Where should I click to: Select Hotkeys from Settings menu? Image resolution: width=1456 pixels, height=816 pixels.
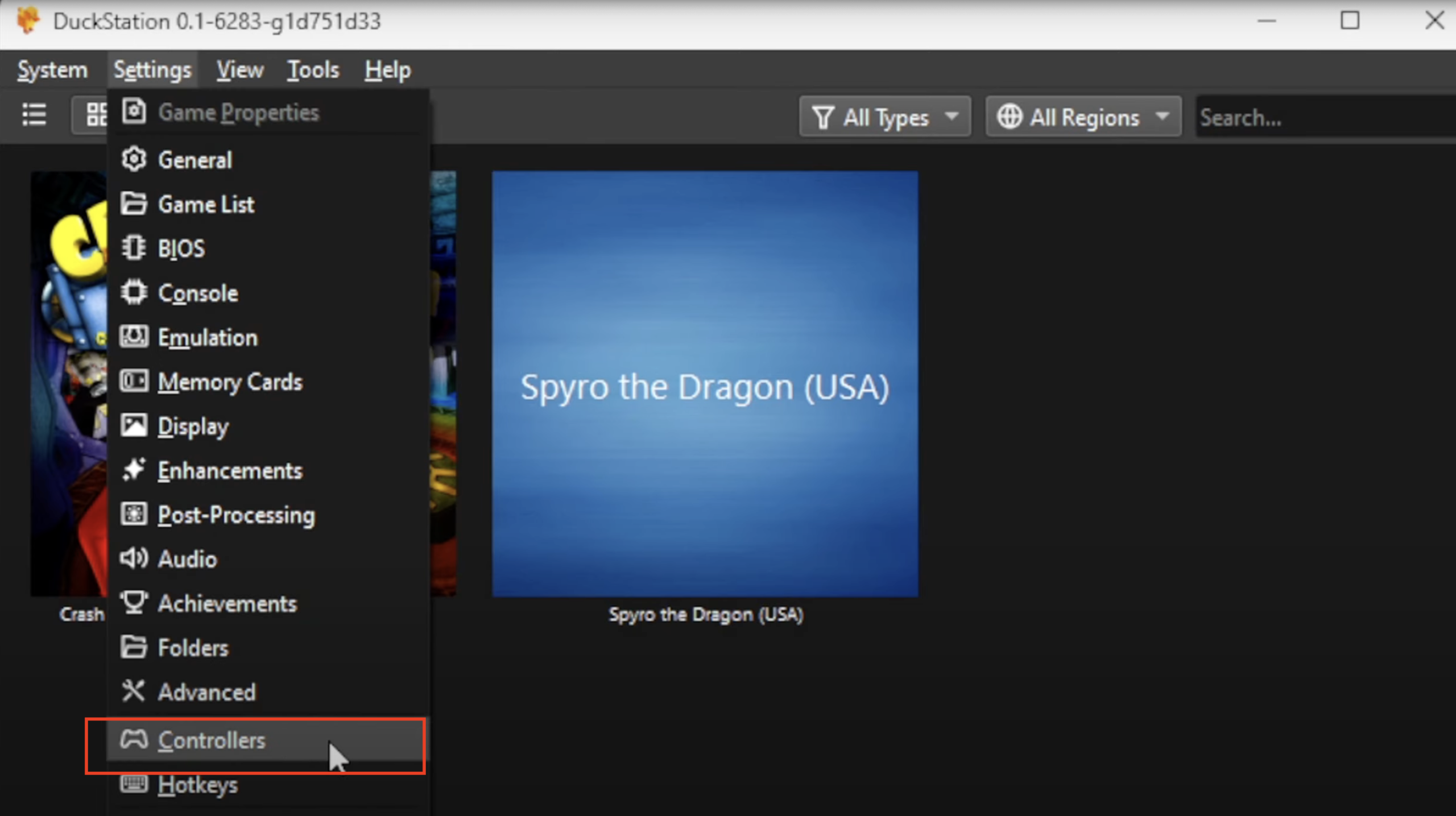click(268, 784)
